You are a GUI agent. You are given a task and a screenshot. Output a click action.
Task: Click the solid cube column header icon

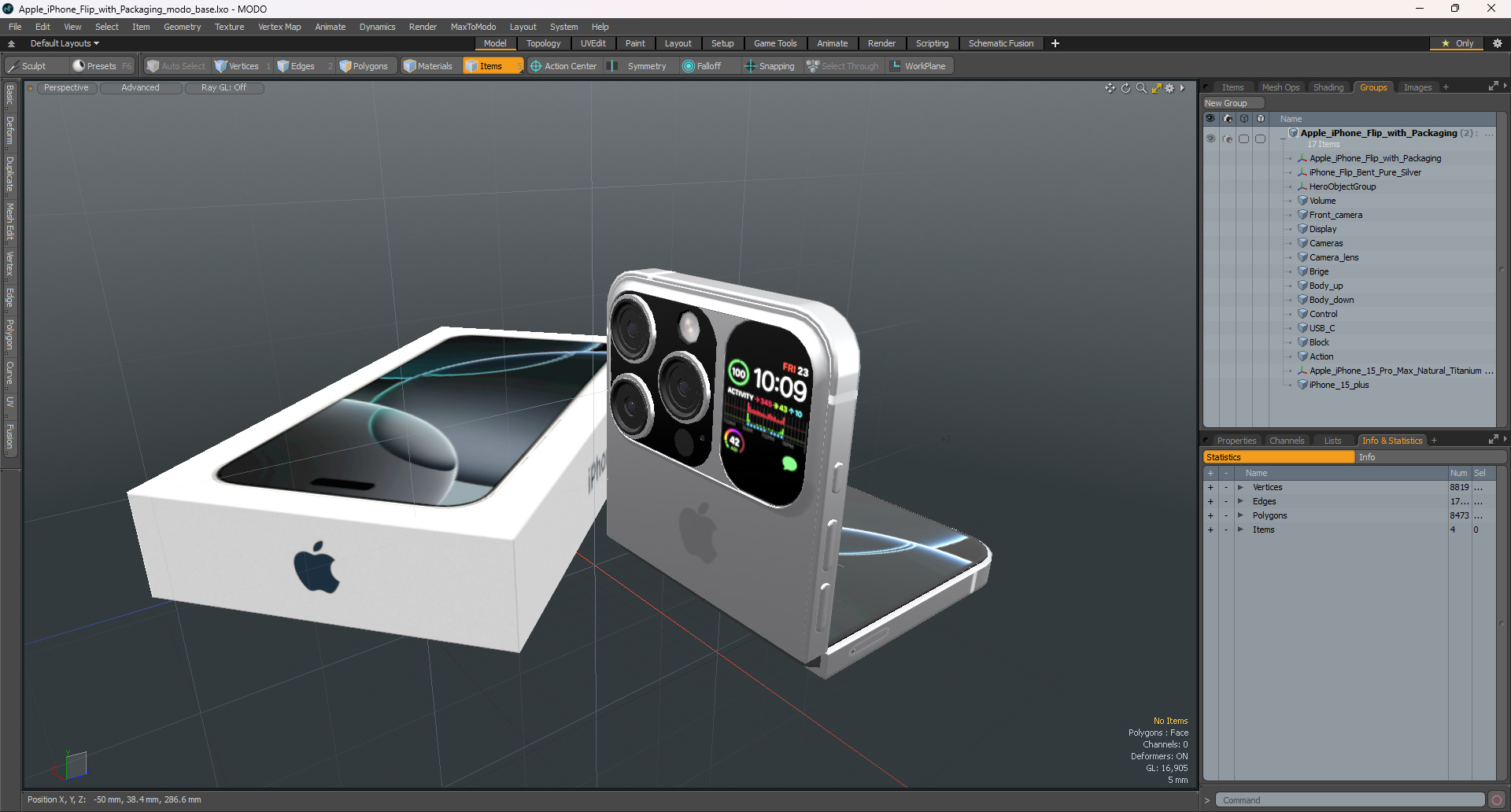pyautogui.click(x=1261, y=119)
